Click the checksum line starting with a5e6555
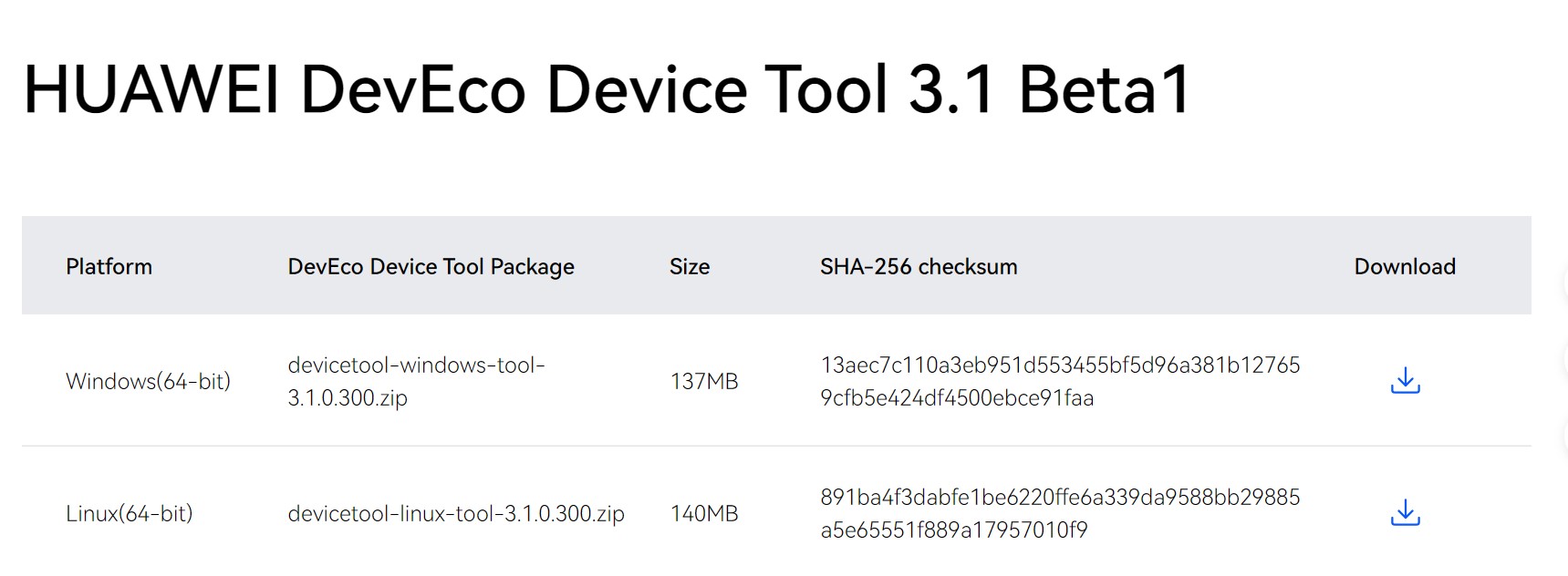 coord(953,530)
